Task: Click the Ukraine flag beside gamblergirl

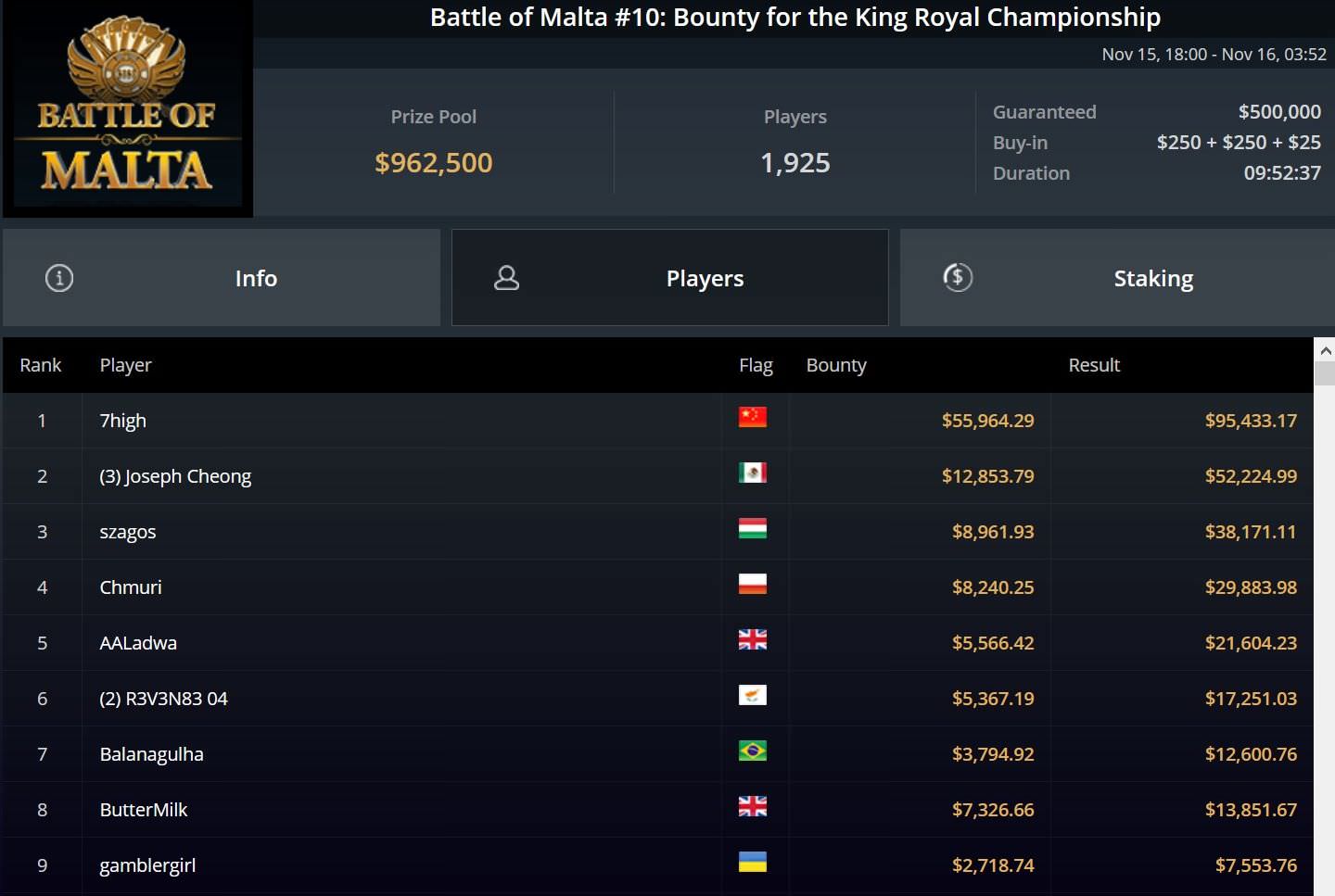Action: click(x=752, y=863)
